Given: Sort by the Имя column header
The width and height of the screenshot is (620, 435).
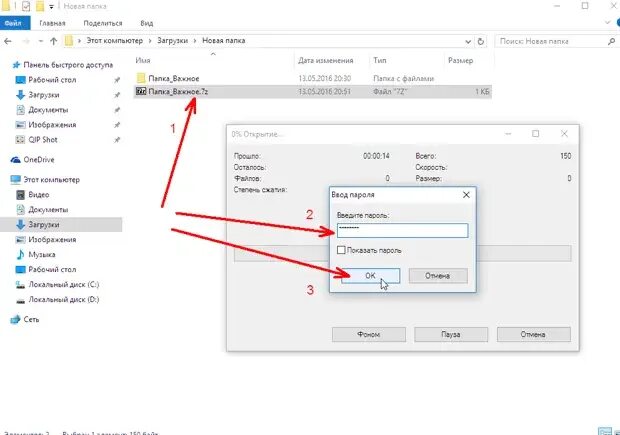Looking at the screenshot, I should coord(143,61).
